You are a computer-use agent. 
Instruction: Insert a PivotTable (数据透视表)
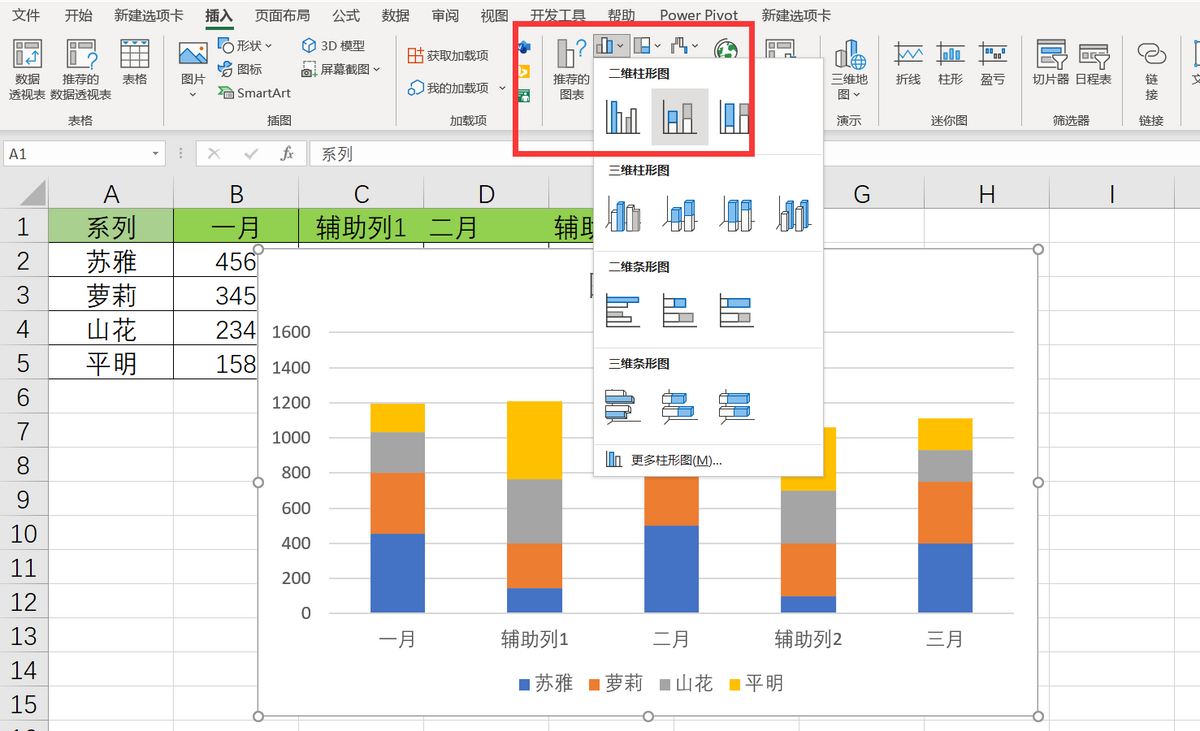pos(27,70)
